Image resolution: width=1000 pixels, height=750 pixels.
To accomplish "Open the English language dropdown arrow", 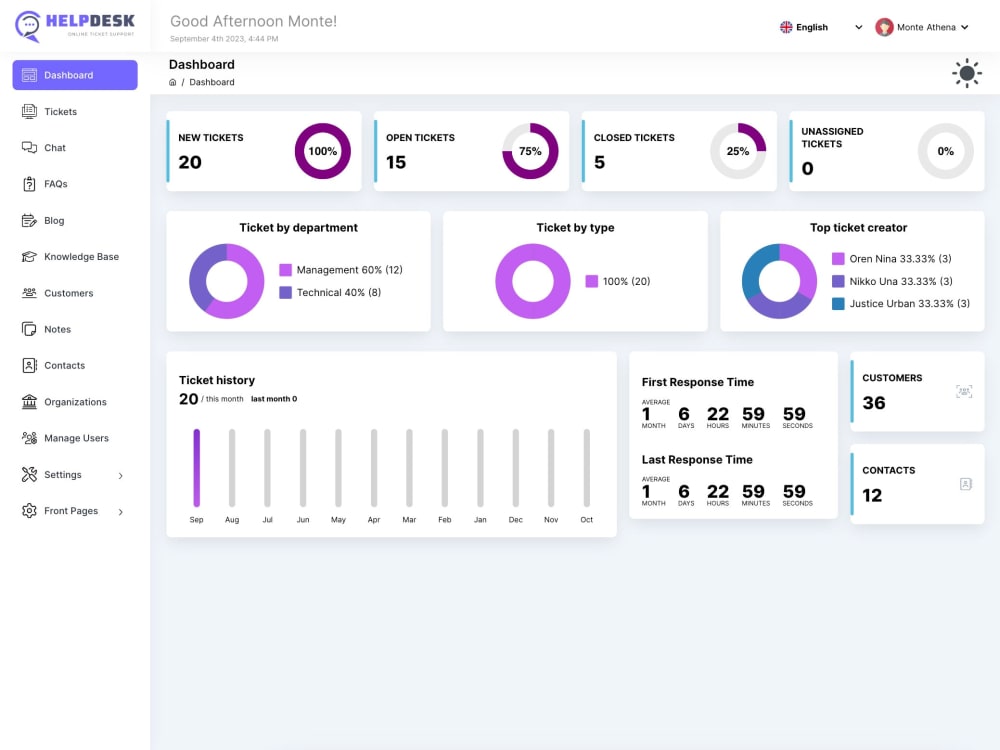I will tap(858, 27).
